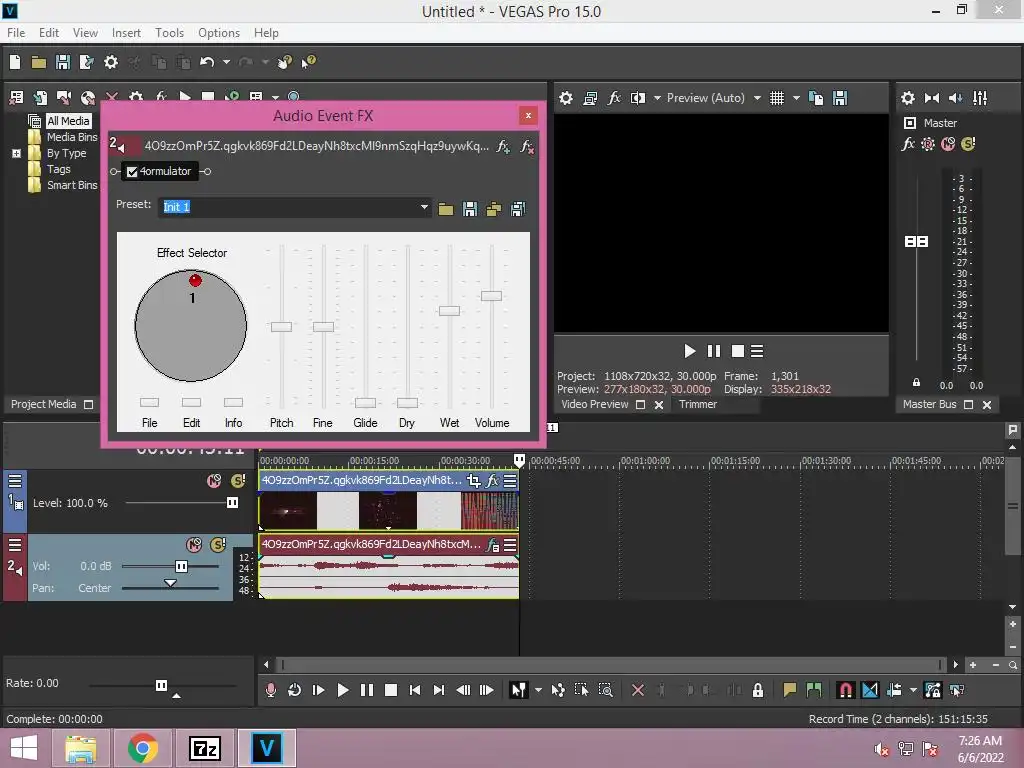Open the View menu
This screenshot has height=768, width=1024.
tap(85, 33)
